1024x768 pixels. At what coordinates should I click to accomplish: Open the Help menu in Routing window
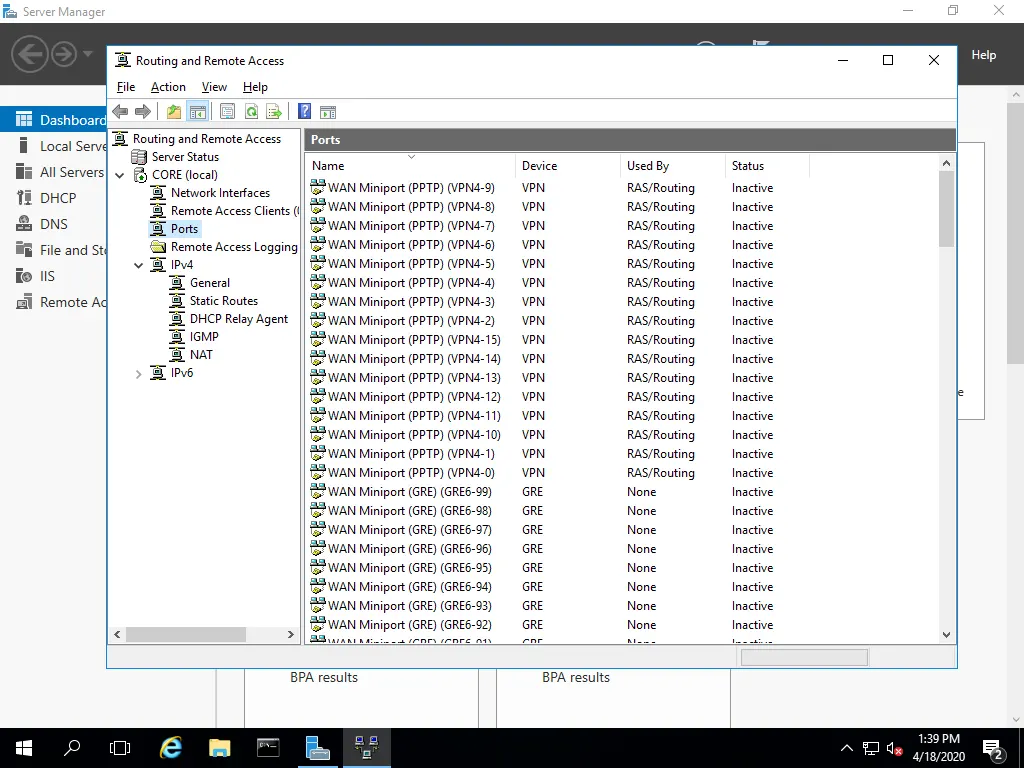point(255,87)
